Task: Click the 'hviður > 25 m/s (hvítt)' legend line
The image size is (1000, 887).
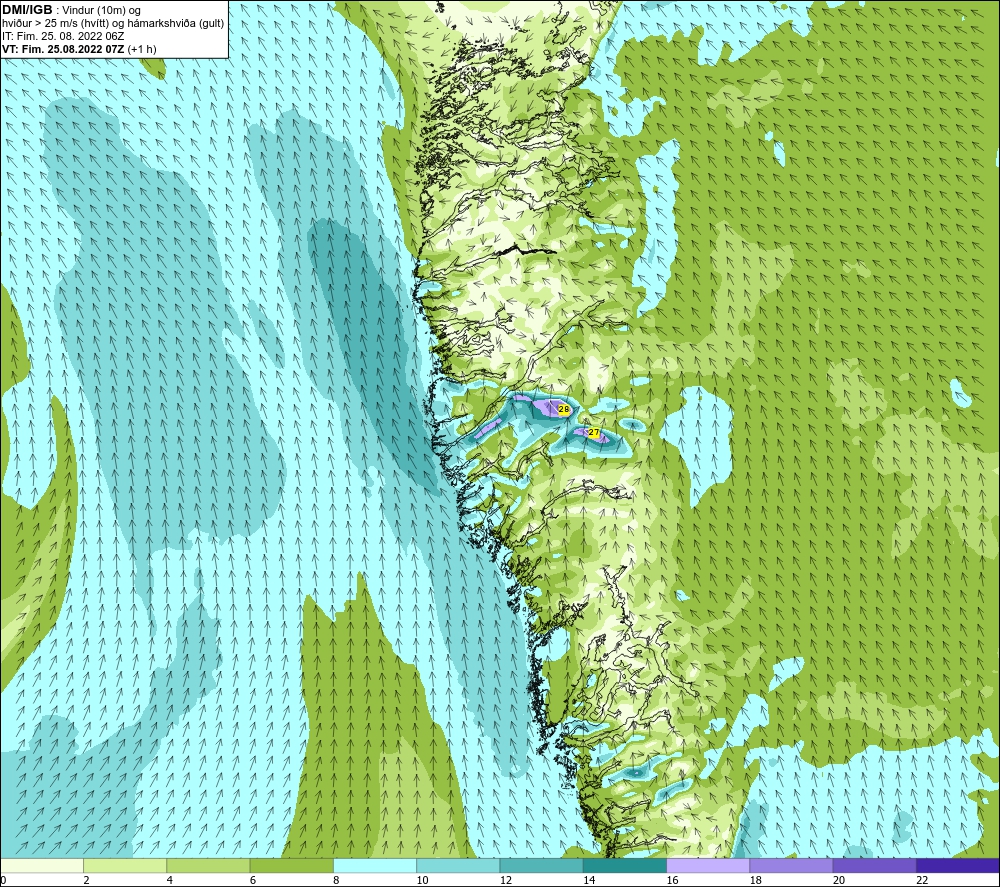Action: point(54,24)
